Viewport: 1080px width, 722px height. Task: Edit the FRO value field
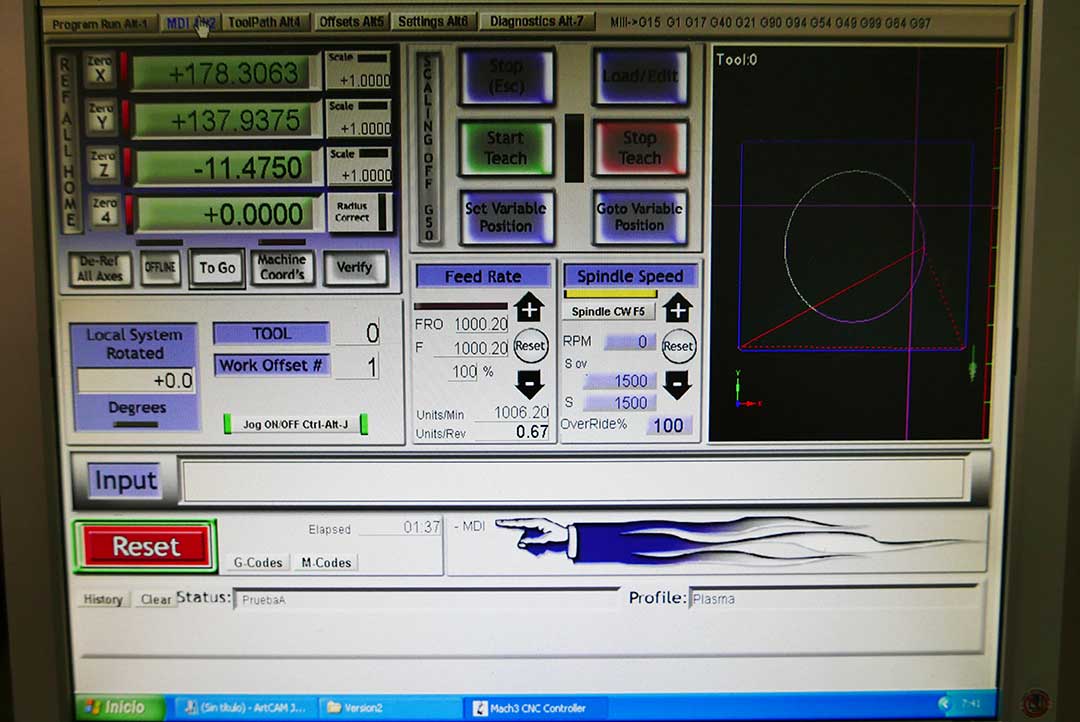[480, 324]
